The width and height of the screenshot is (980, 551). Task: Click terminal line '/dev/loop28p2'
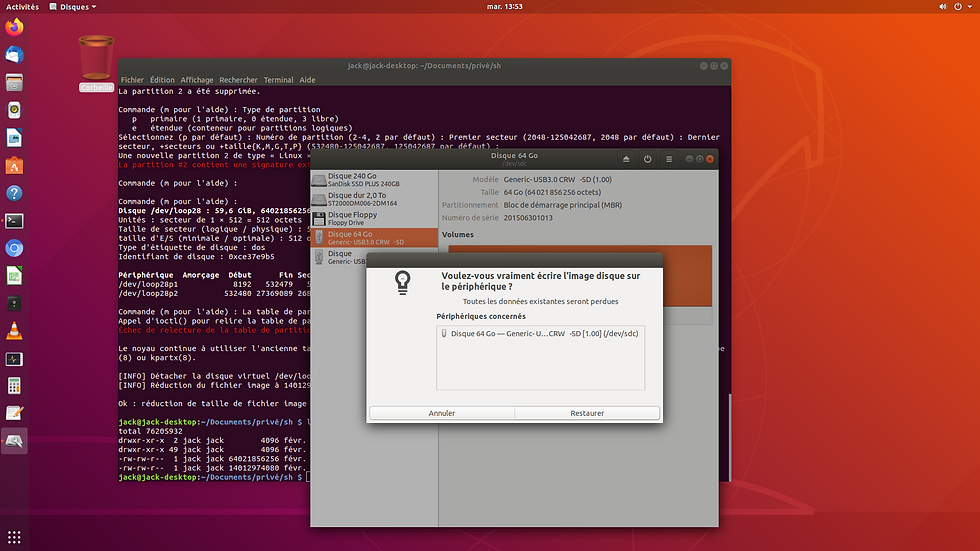[x=148, y=294]
